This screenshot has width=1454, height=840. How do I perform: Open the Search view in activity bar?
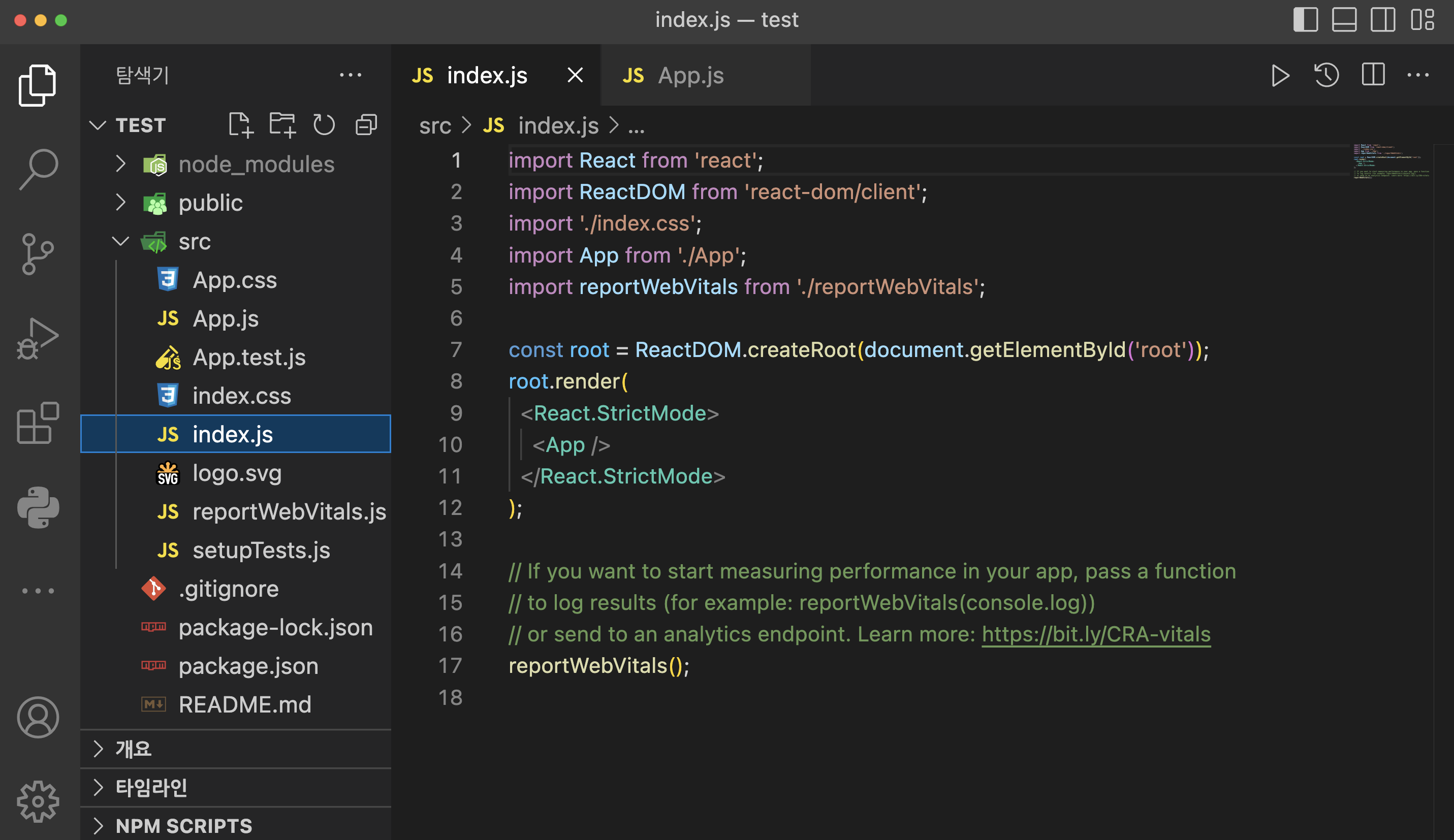click(38, 169)
